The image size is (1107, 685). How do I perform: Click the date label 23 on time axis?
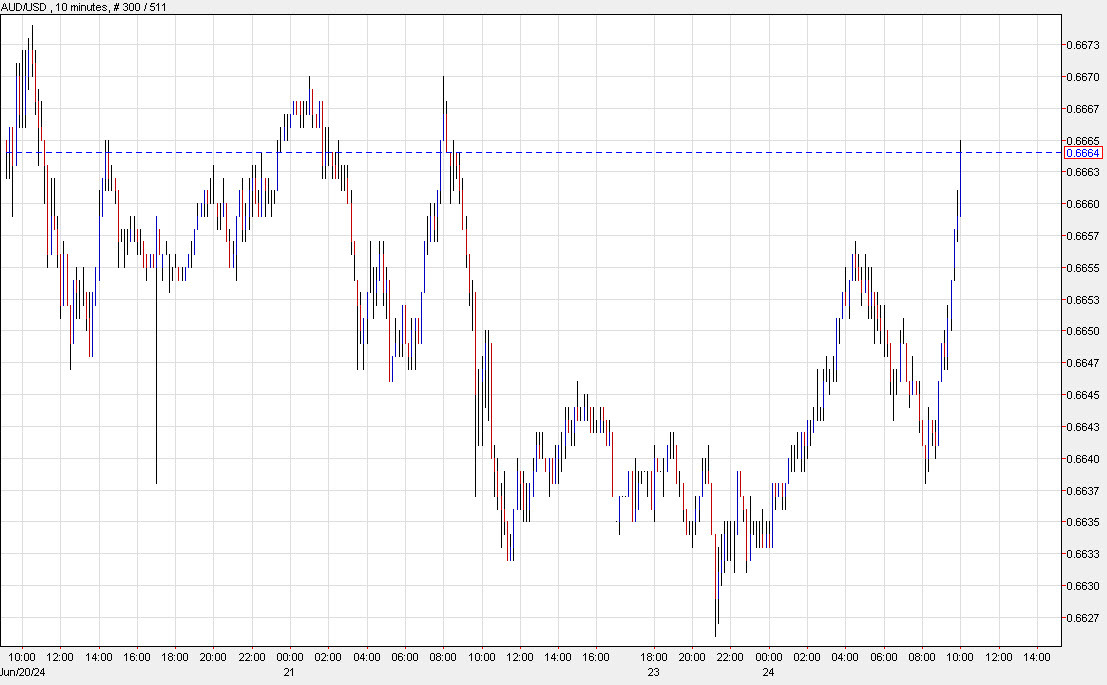(653, 672)
